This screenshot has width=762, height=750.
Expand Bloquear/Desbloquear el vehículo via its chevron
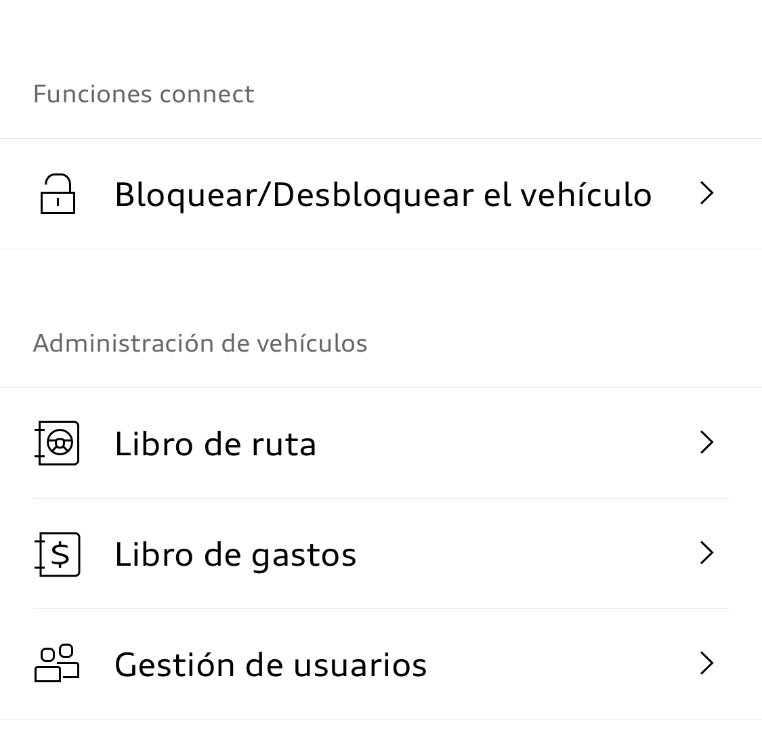[x=707, y=193]
